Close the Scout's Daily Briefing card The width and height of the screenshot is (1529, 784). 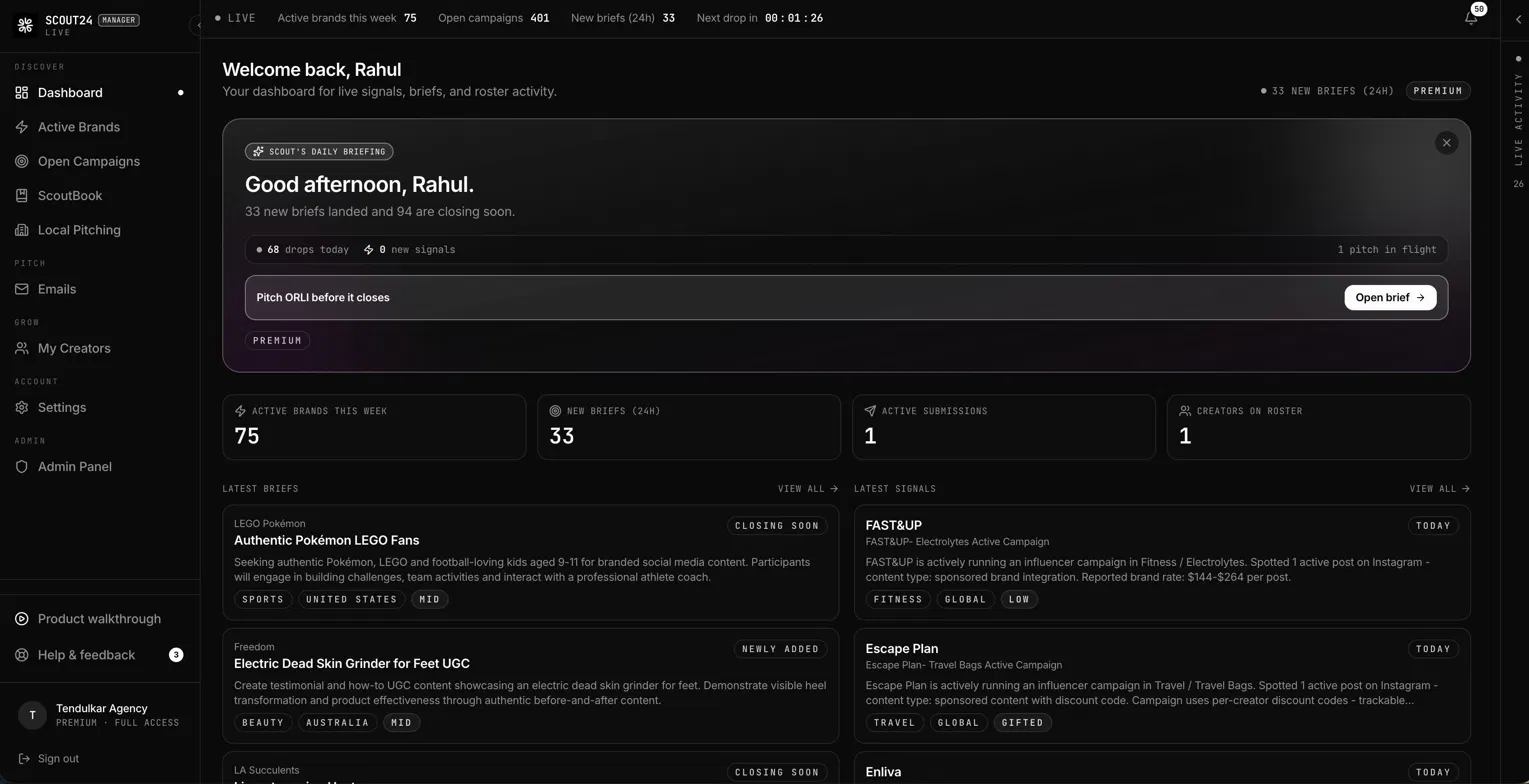[1446, 143]
